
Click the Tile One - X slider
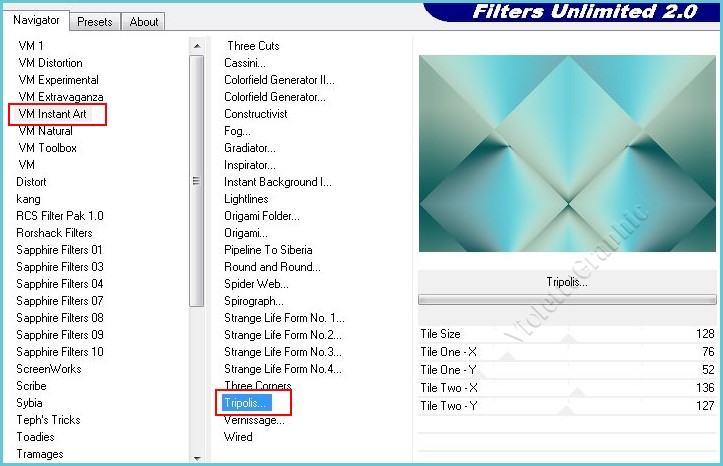click(567, 352)
